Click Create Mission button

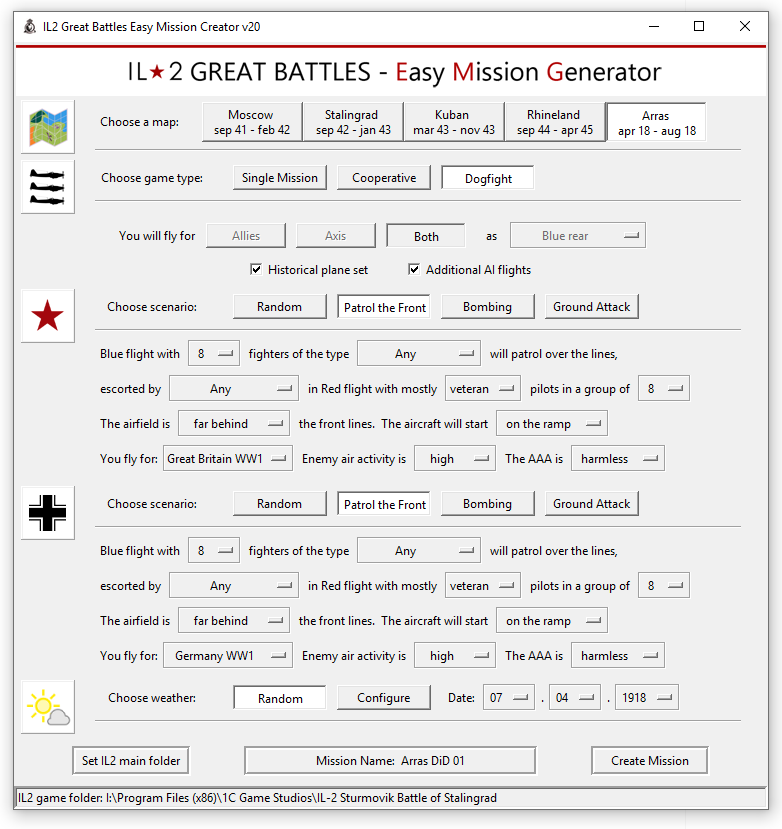(649, 760)
